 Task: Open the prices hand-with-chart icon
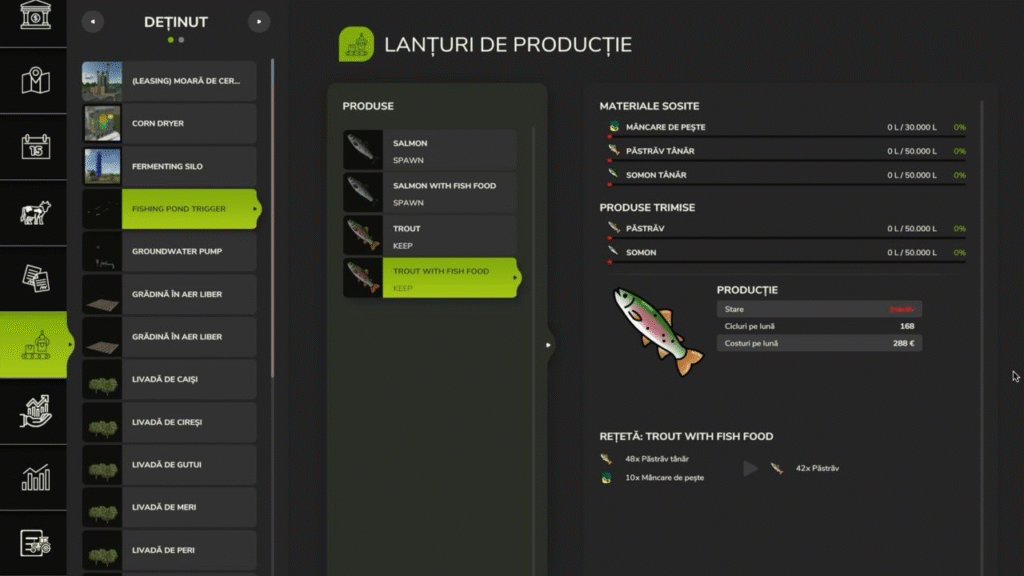[x=35, y=411]
